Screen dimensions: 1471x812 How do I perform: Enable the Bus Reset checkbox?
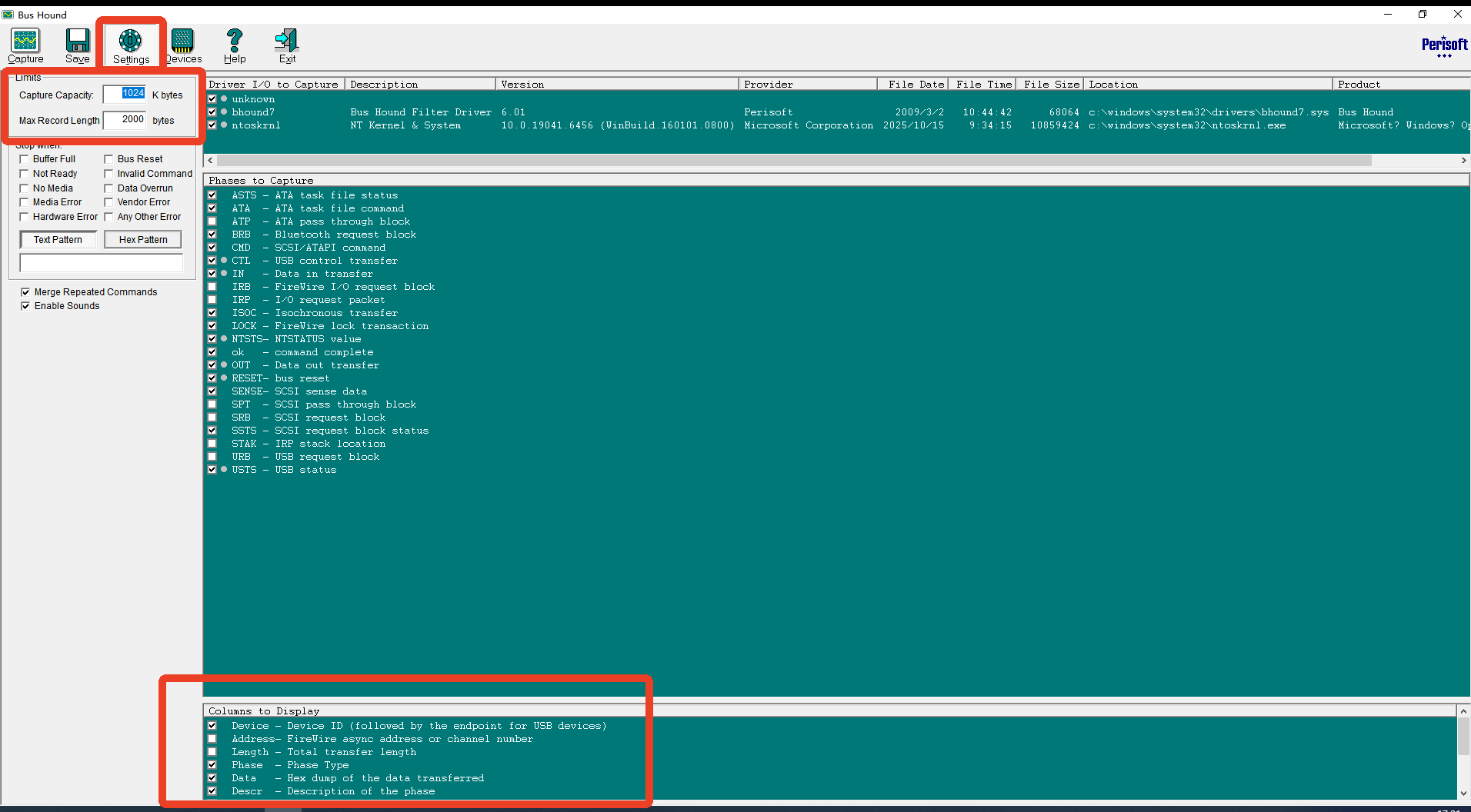[x=108, y=159]
